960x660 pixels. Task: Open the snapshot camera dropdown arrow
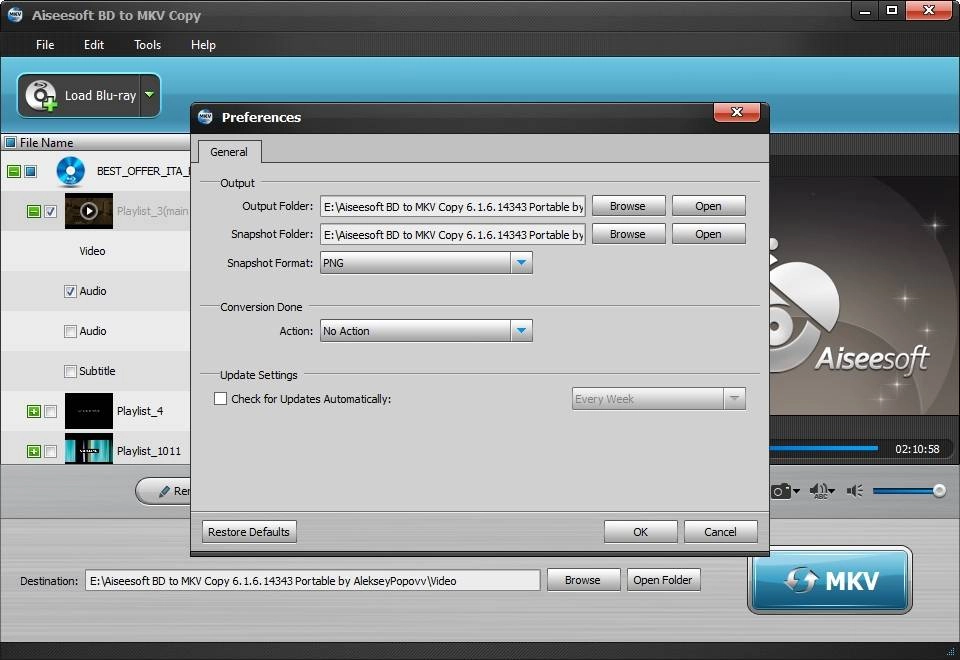coord(796,491)
